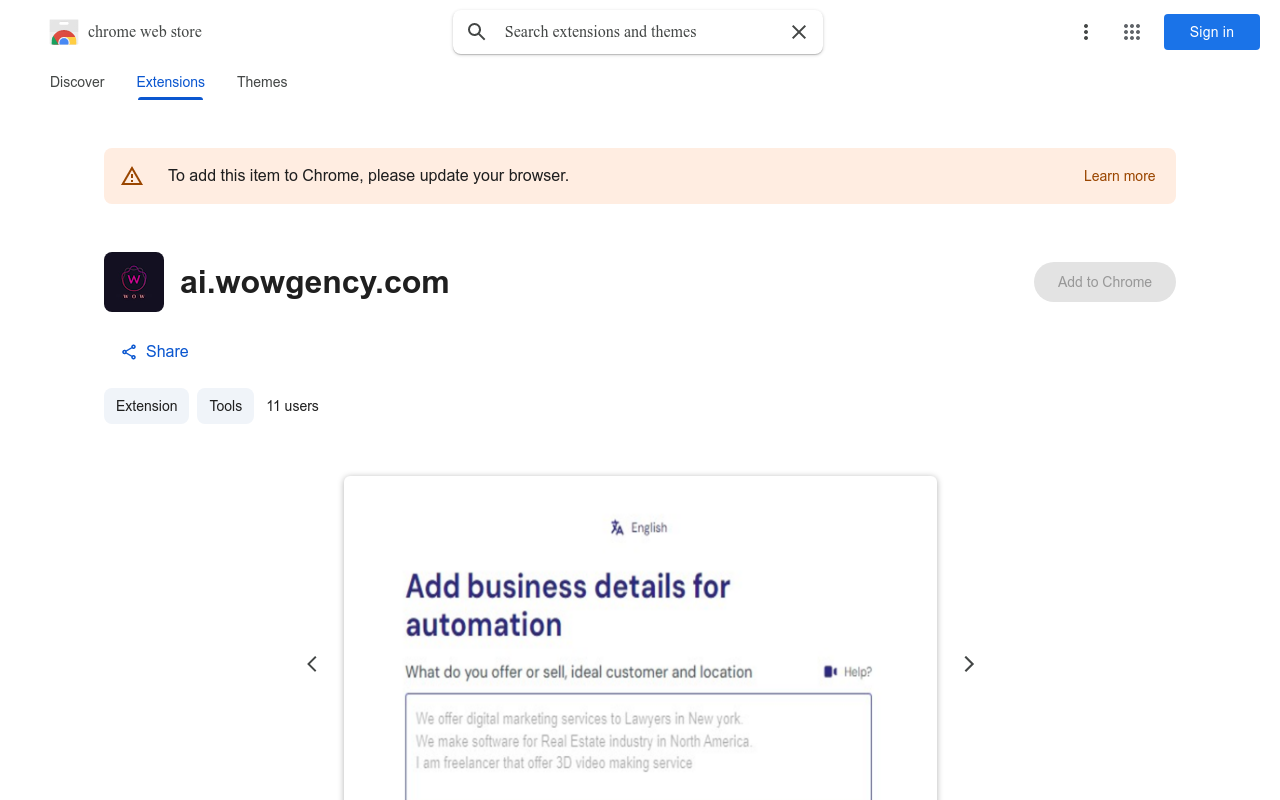Image resolution: width=1280 pixels, height=800 pixels.
Task: Clear the search box with X
Action: click(799, 32)
